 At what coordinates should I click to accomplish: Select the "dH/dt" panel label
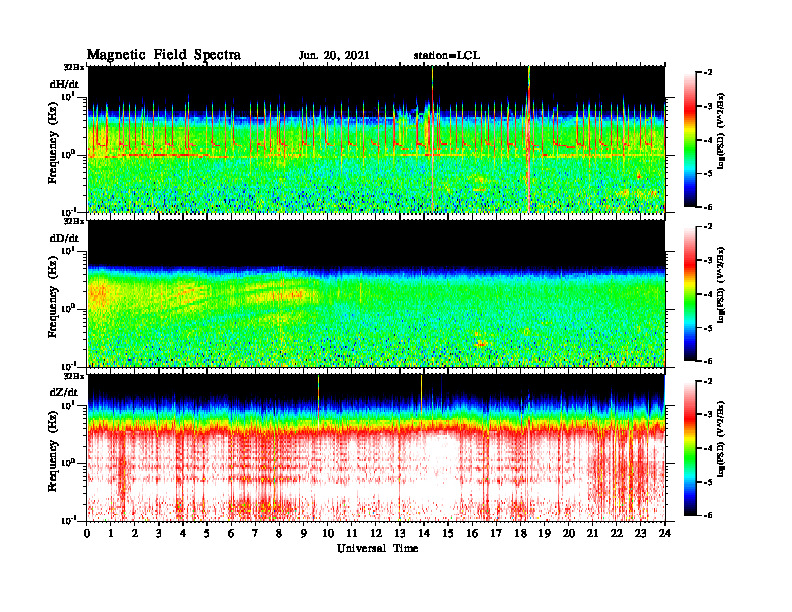pos(64,85)
